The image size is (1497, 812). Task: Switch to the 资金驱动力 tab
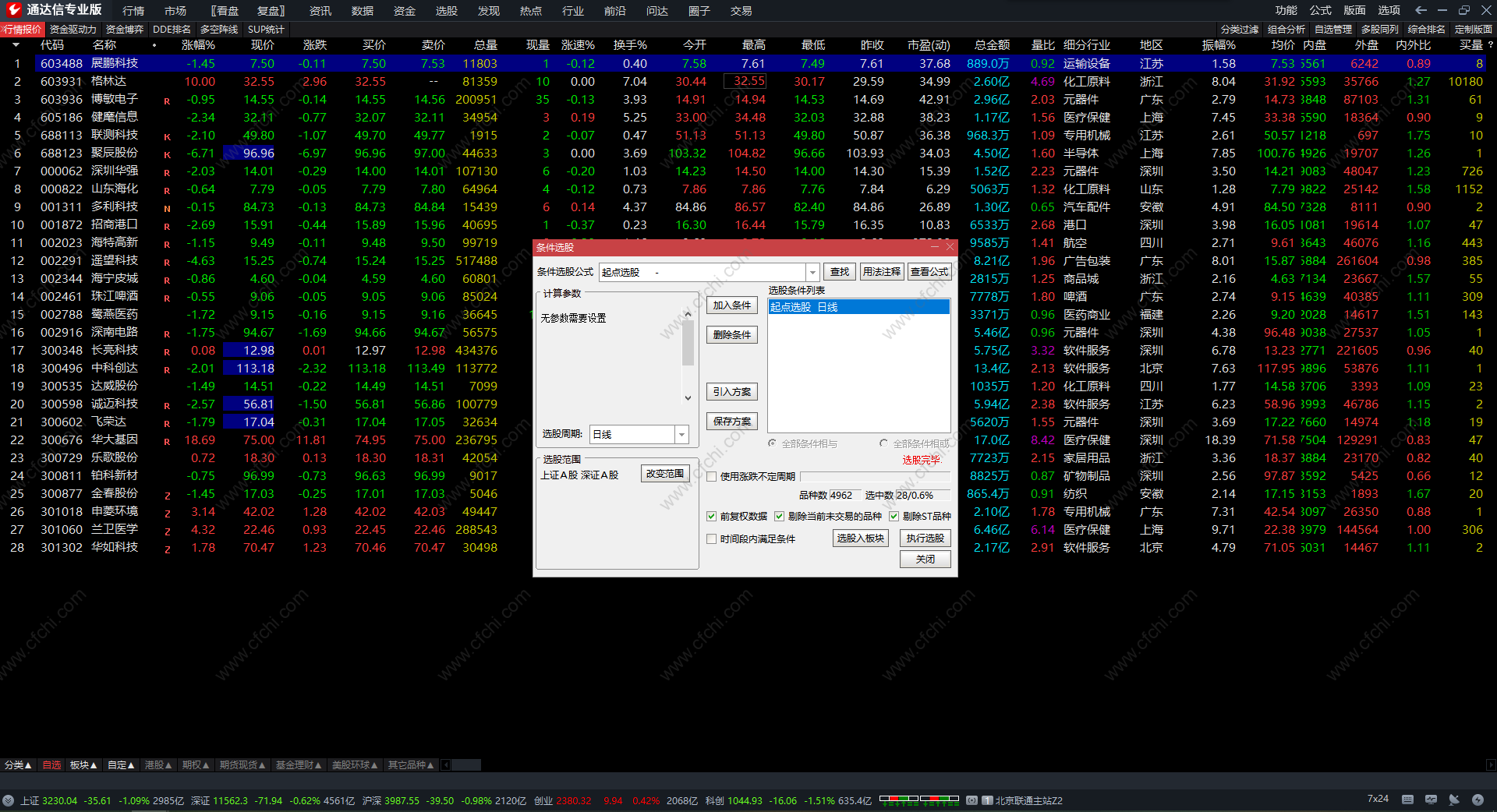pyautogui.click(x=73, y=30)
